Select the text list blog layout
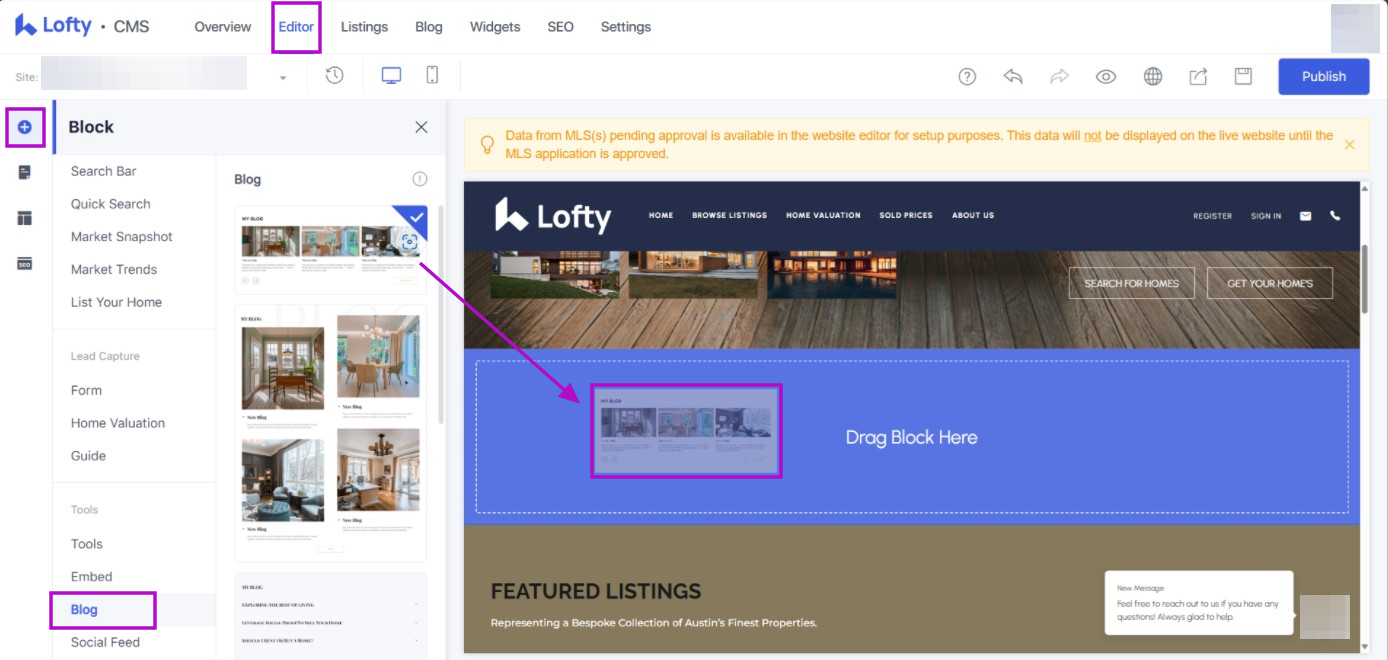The height and width of the screenshot is (660, 1388). pos(330,616)
